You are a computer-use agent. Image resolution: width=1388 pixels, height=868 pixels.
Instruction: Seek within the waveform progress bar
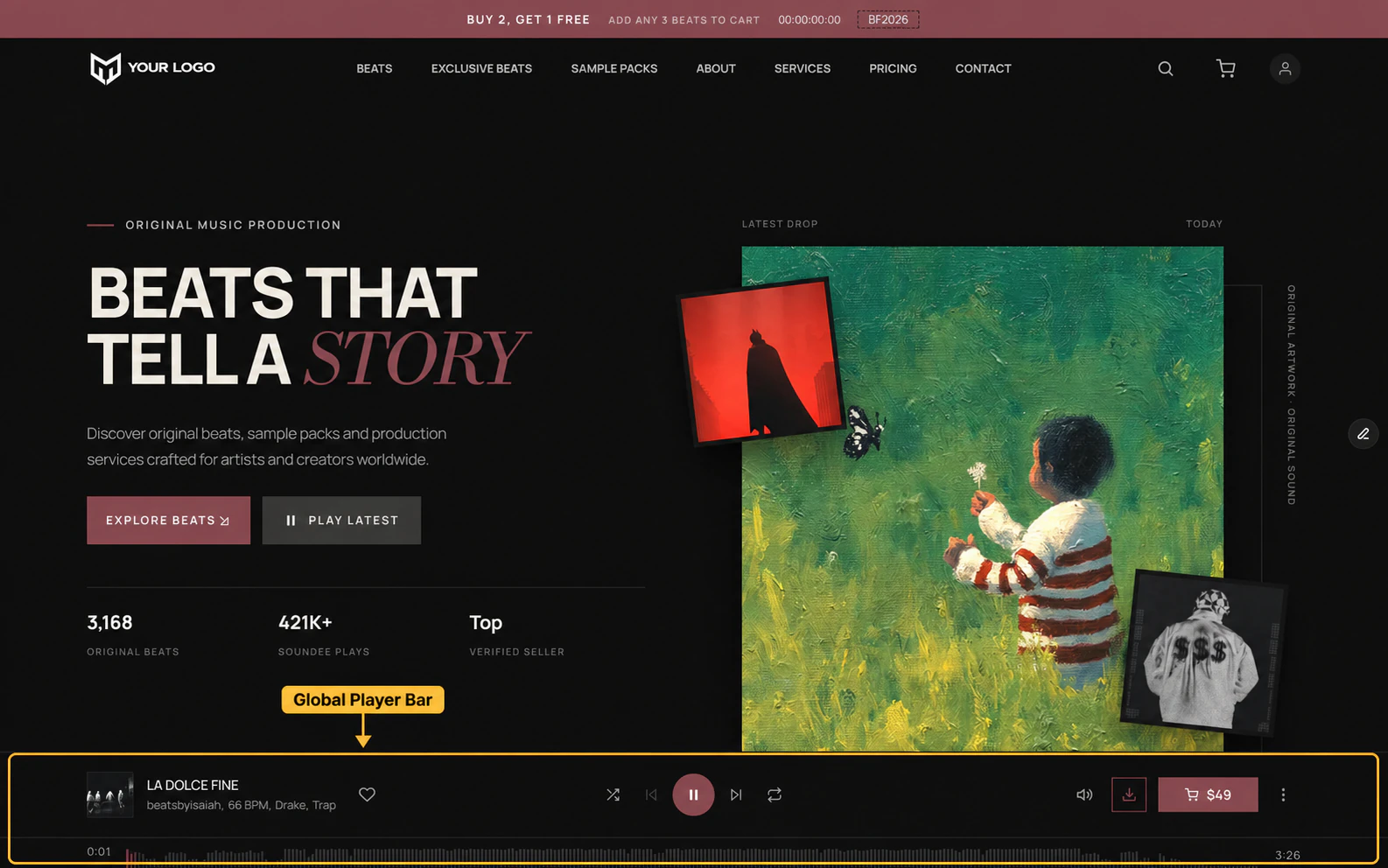[x=693, y=856]
